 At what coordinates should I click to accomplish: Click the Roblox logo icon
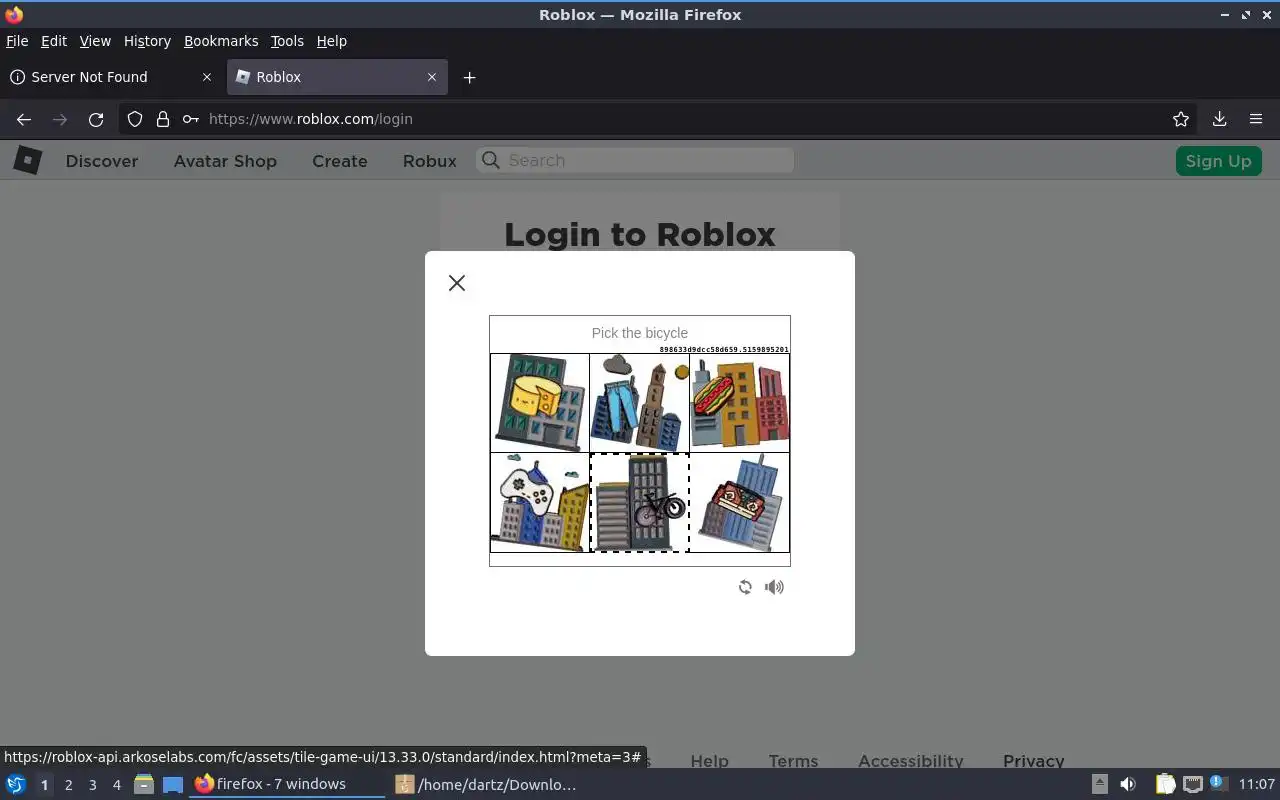tap(28, 160)
